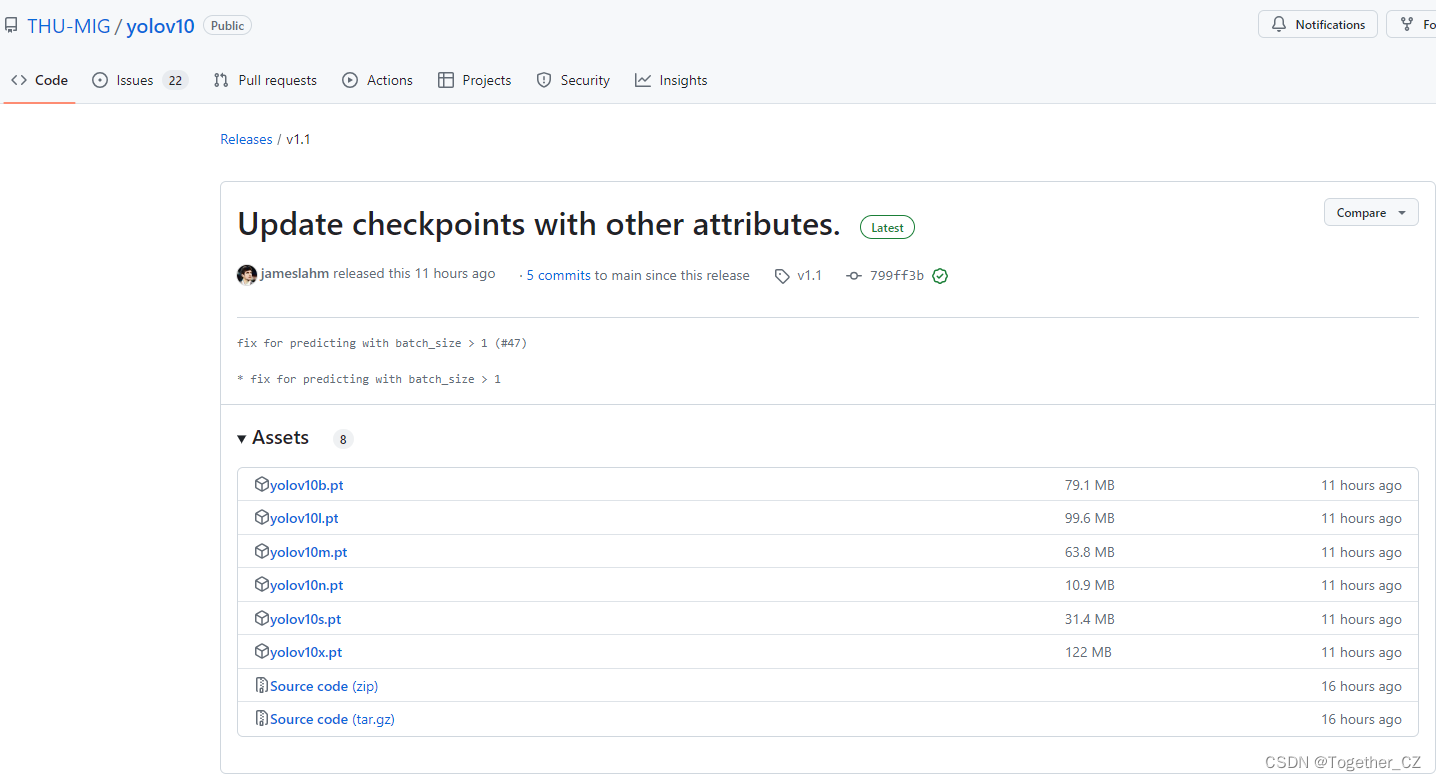This screenshot has height=781, width=1436.
Task: Download Source code (zip)
Action: pyautogui.click(x=324, y=686)
